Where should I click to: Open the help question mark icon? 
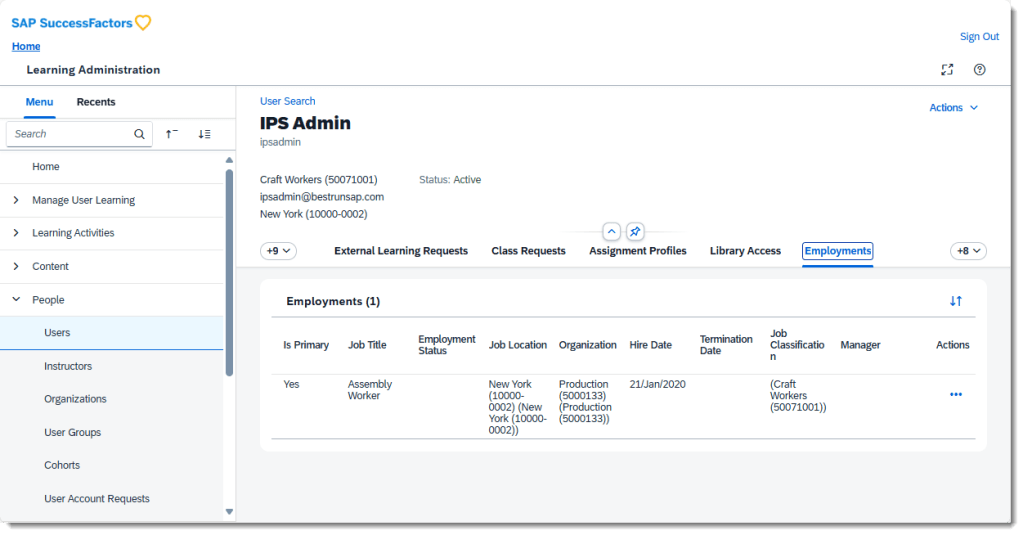click(979, 70)
